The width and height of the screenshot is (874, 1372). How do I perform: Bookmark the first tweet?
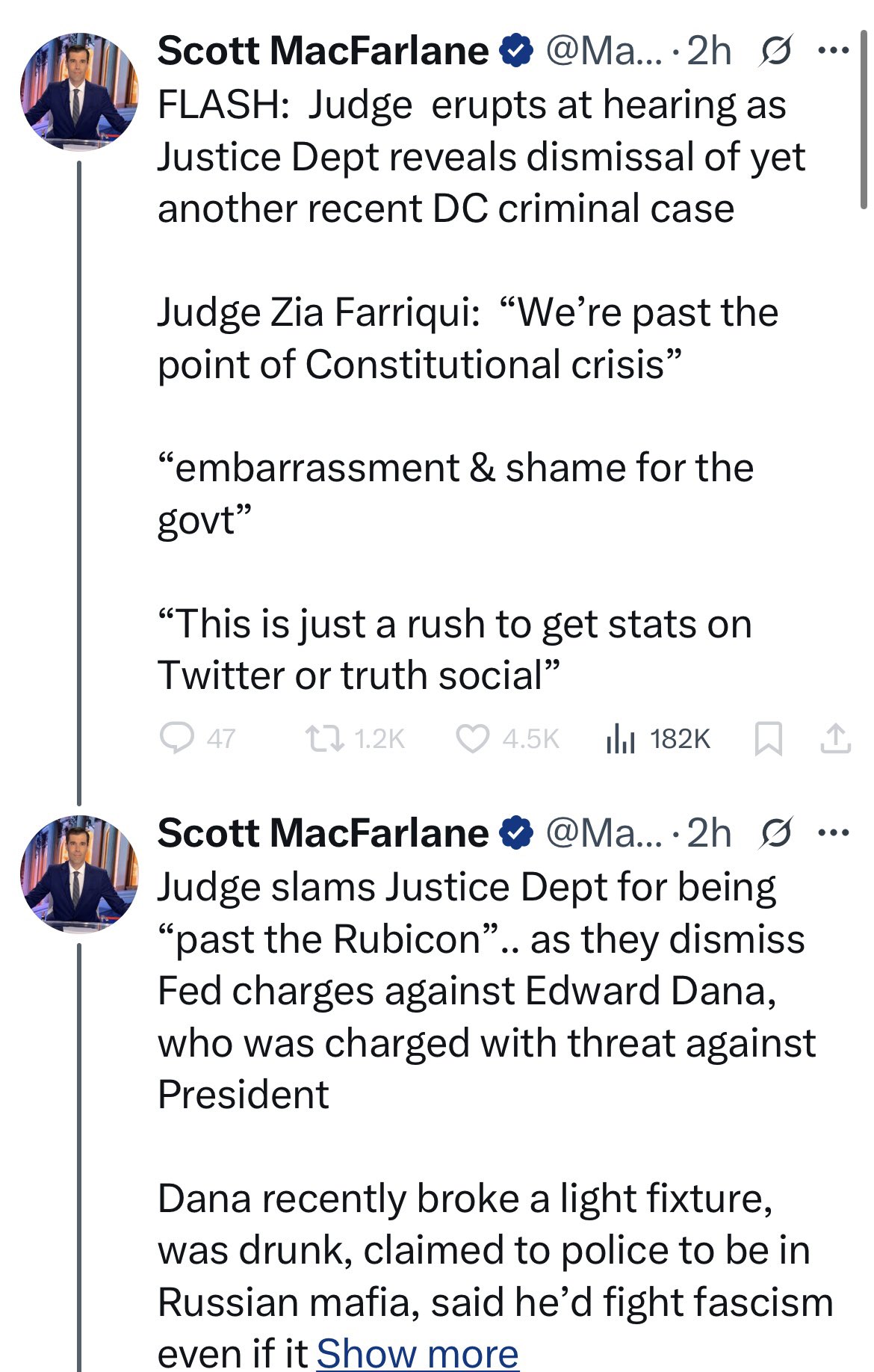769,738
